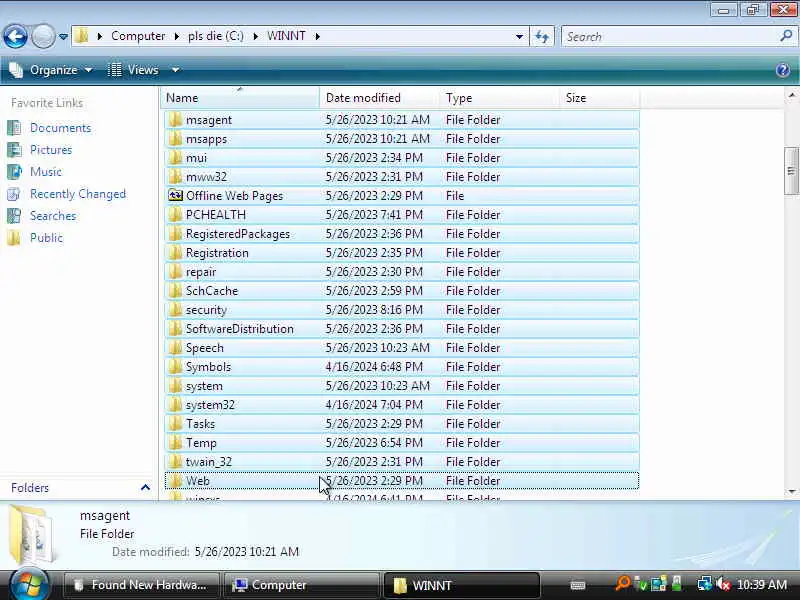Click the blue Help icon

click(x=783, y=70)
